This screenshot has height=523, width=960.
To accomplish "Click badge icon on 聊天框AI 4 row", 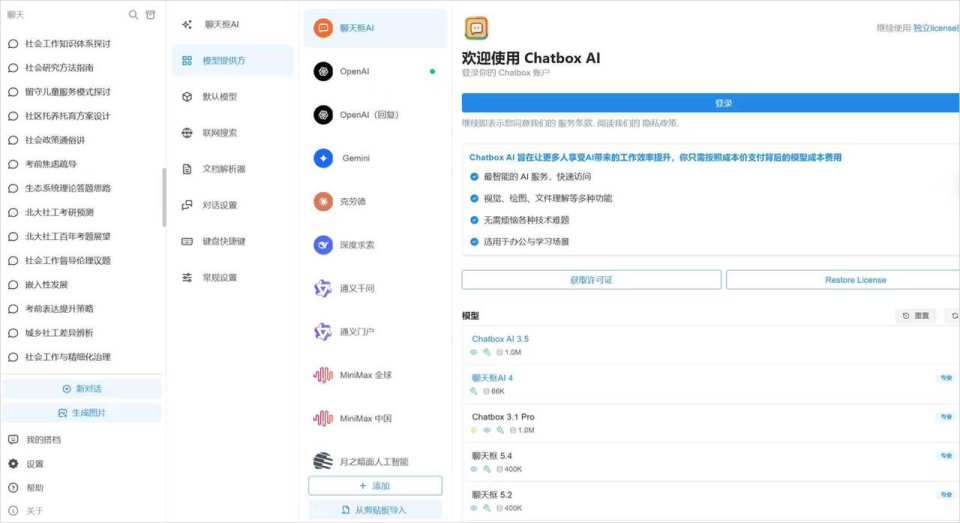I will click(x=947, y=378).
